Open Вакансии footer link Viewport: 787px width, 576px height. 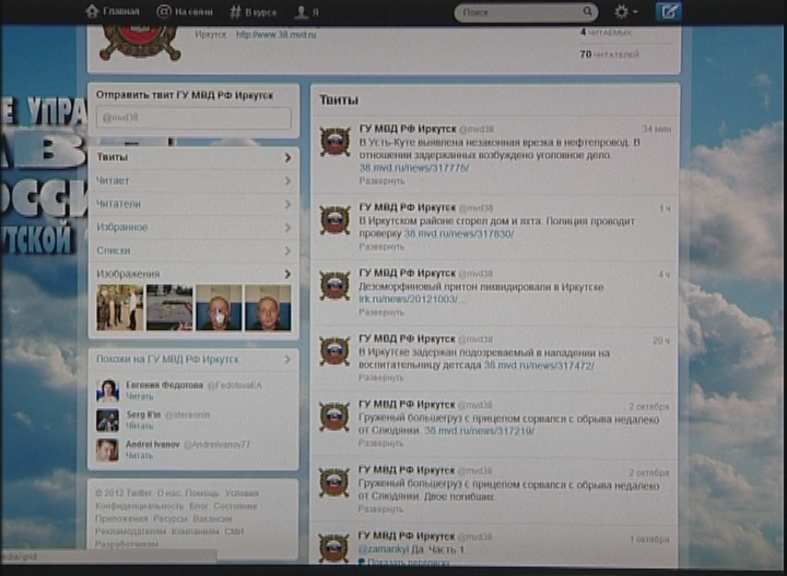pos(212,519)
